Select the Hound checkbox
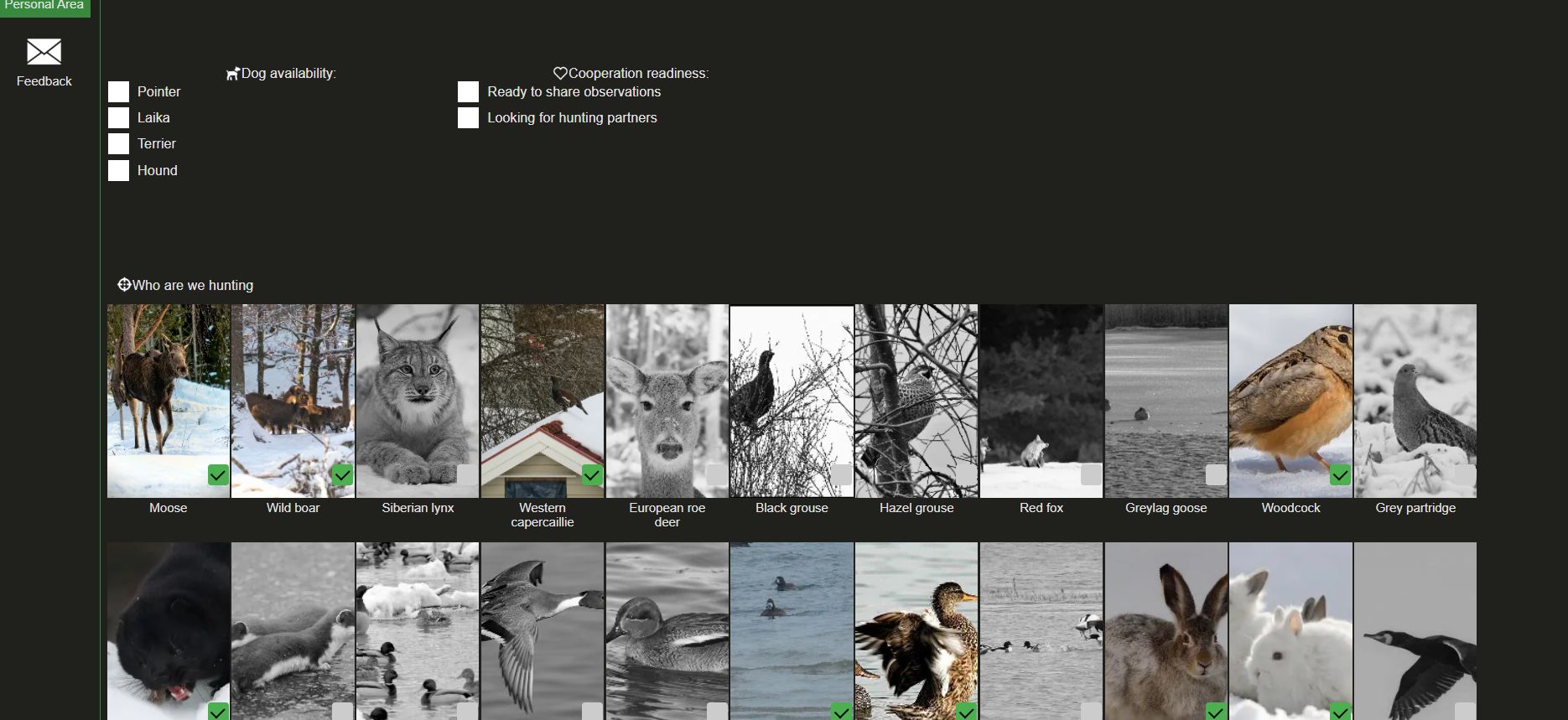The width and height of the screenshot is (1568, 720). click(x=118, y=170)
